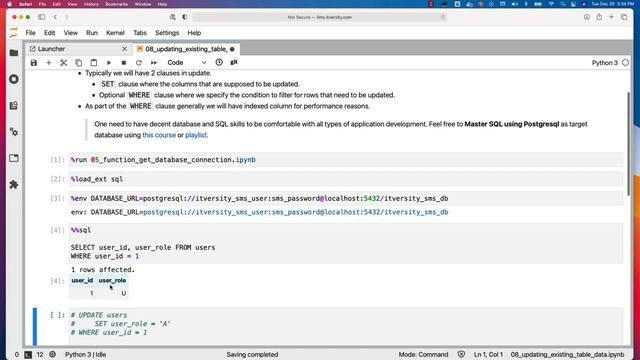This screenshot has width=640, height=360.
Task: Save the notebook with the disk icon
Action: pyautogui.click(x=34, y=63)
